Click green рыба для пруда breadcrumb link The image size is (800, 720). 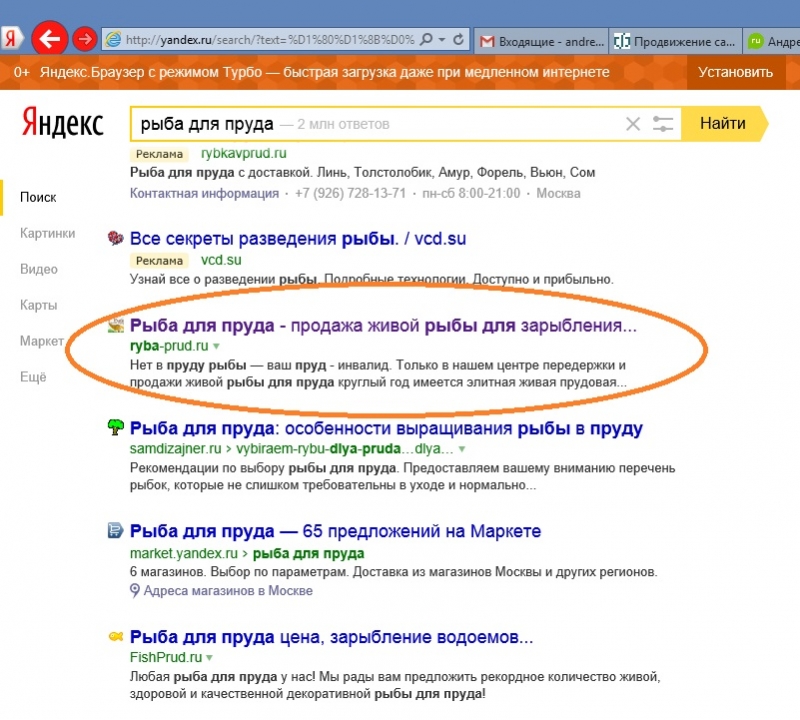pos(309,553)
